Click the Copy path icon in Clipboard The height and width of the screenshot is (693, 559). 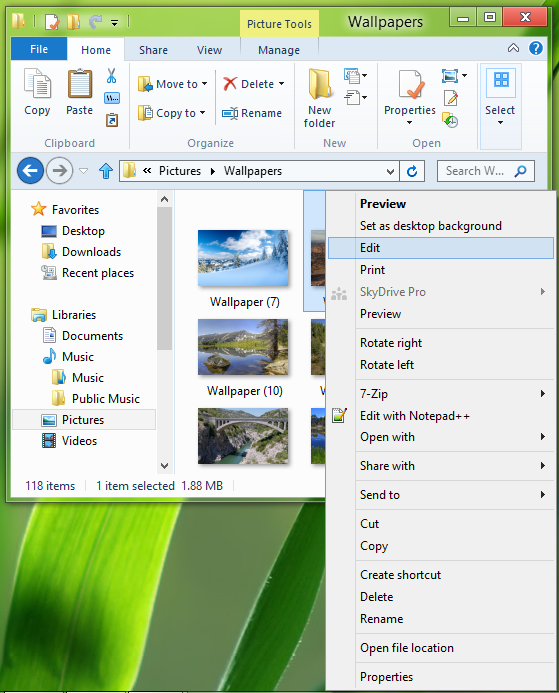112,98
